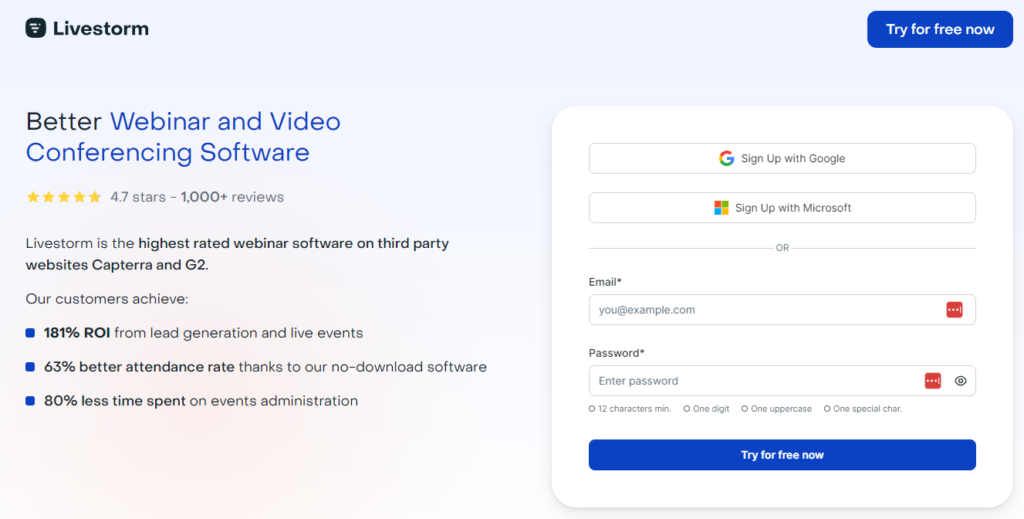The height and width of the screenshot is (519, 1024).
Task: Click the OR separator label
Action: click(x=782, y=248)
